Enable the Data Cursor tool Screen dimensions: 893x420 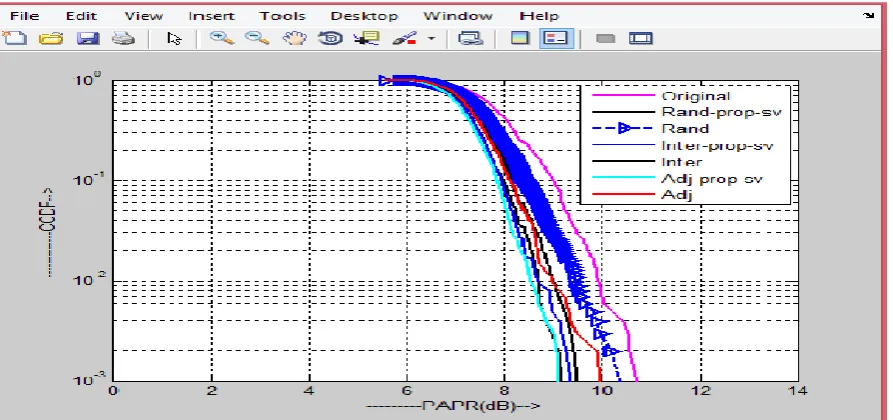(366, 38)
